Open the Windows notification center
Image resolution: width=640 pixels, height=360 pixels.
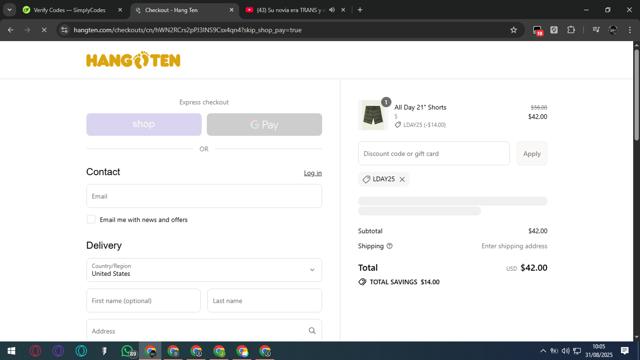click(x=624, y=351)
